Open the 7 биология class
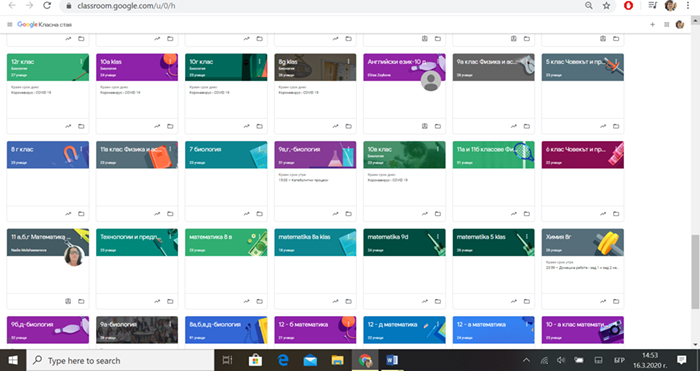The height and width of the screenshot is (371, 700). (205, 149)
